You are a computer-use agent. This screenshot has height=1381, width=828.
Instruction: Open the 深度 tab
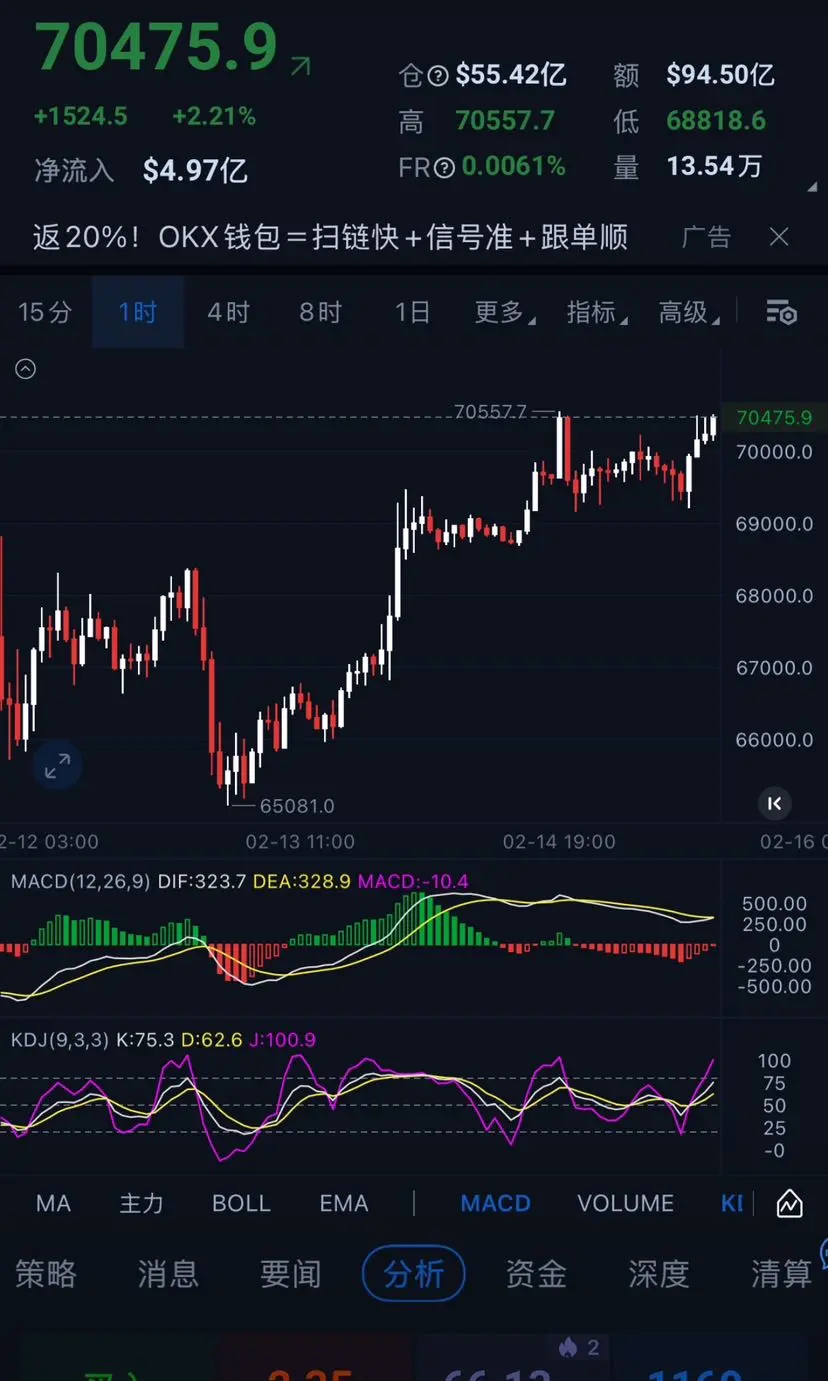click(x=659, y=1273)
